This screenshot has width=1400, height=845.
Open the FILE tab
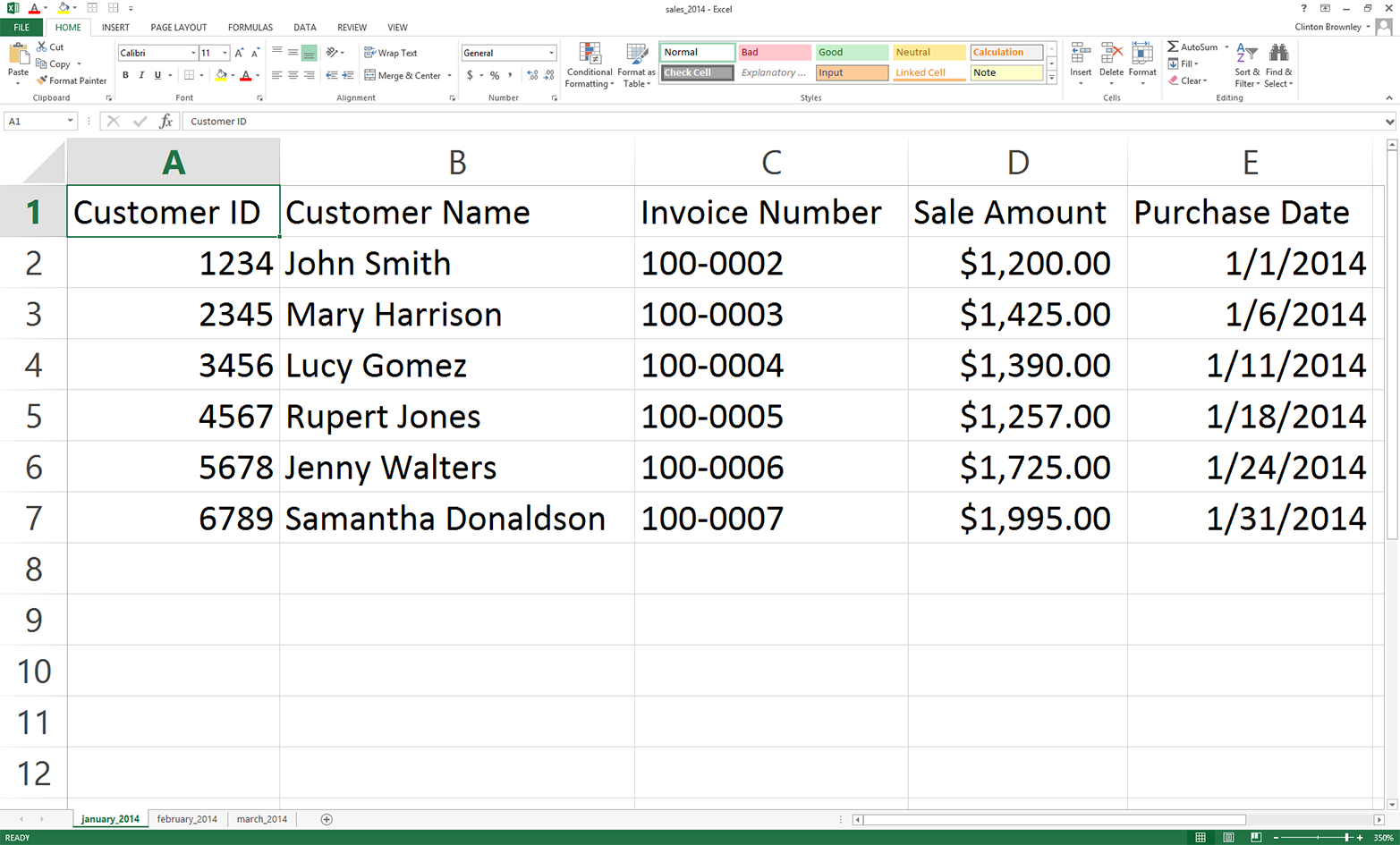coord(21,28)
